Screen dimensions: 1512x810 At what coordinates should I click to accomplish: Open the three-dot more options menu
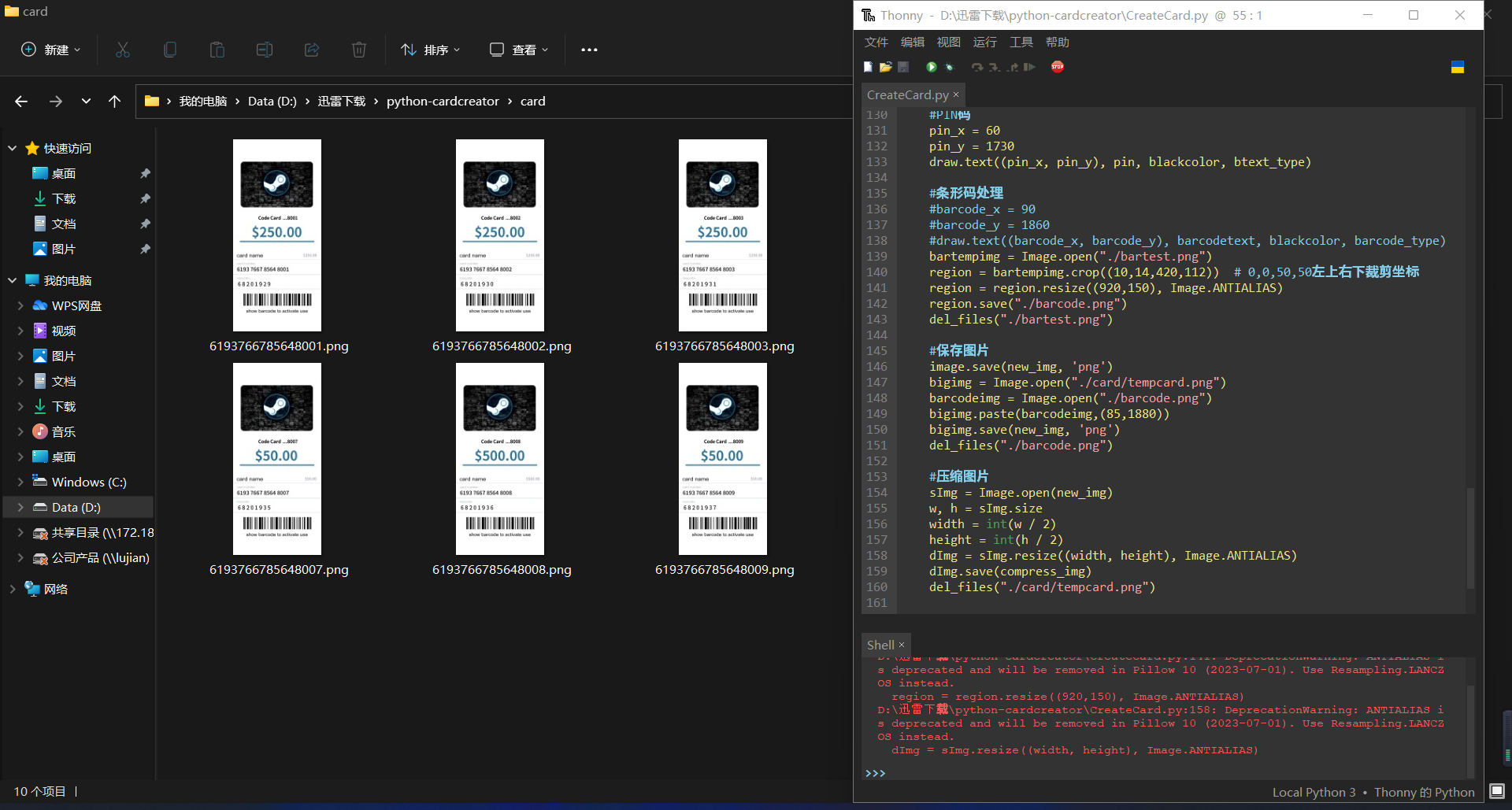[x=589, y=50]
